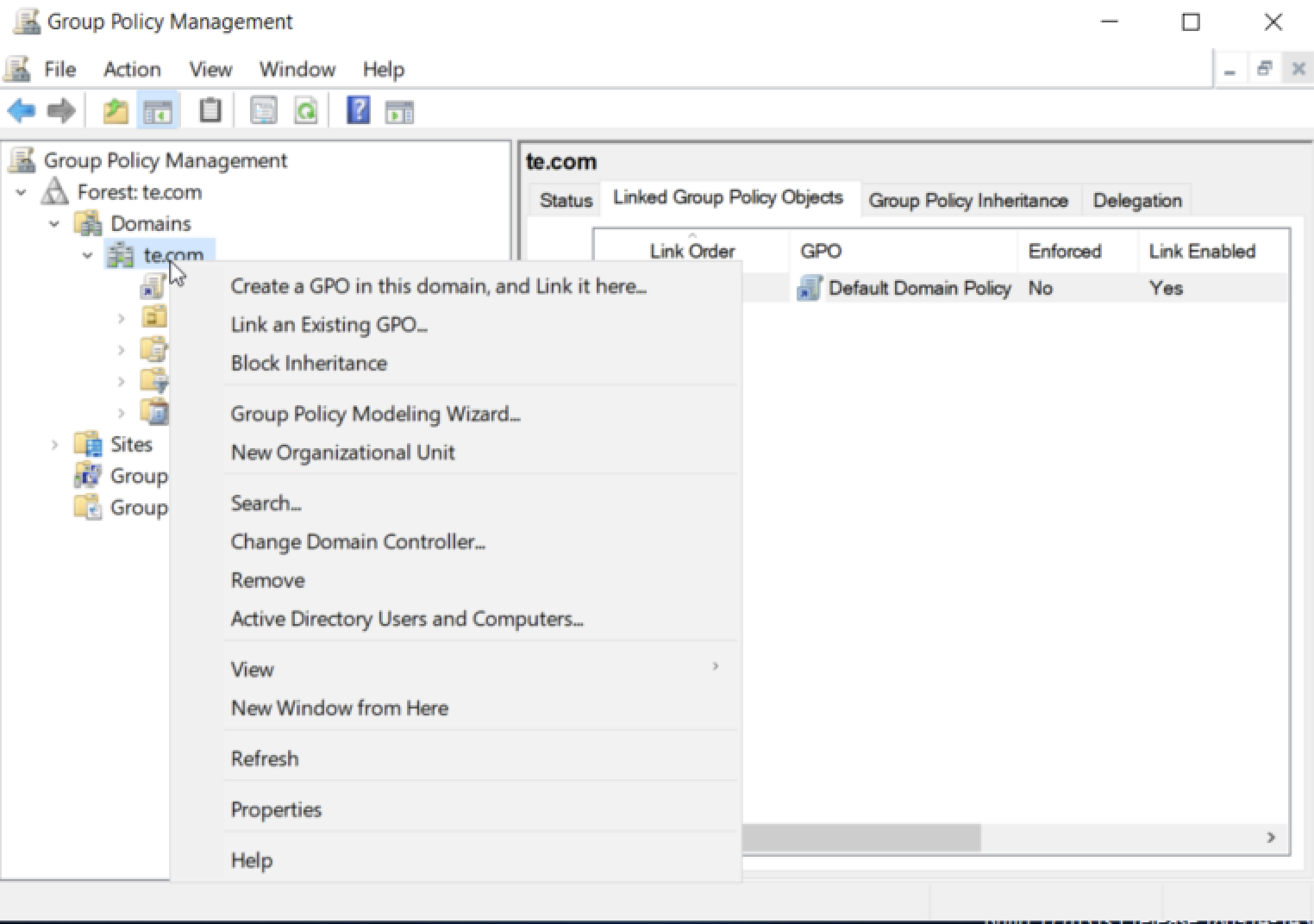The image size is (1314, 924).
Task: Click the Group Policy Management root icon
Action: coord(22,160)
